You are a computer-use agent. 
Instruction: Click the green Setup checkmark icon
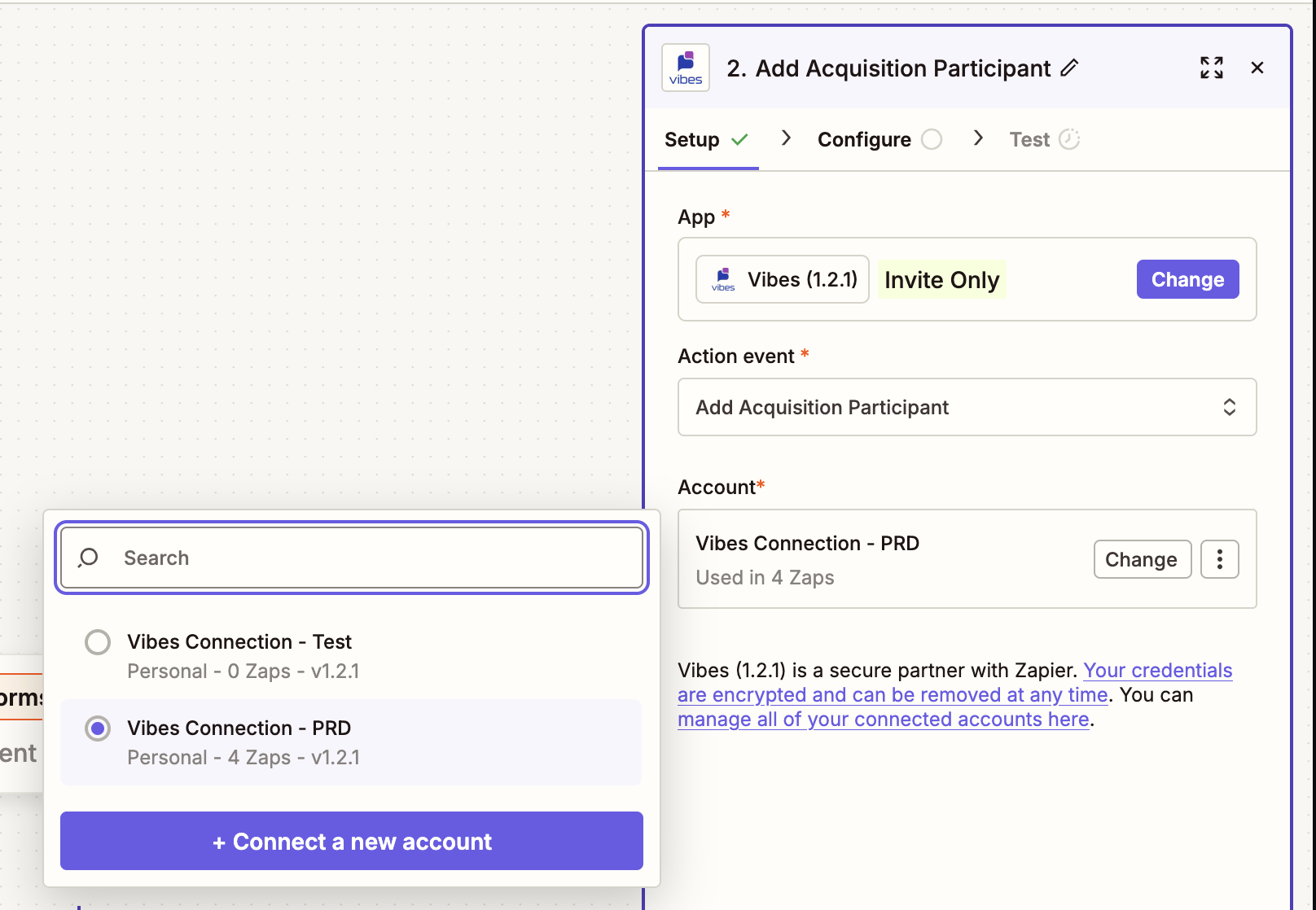point(739,139)
